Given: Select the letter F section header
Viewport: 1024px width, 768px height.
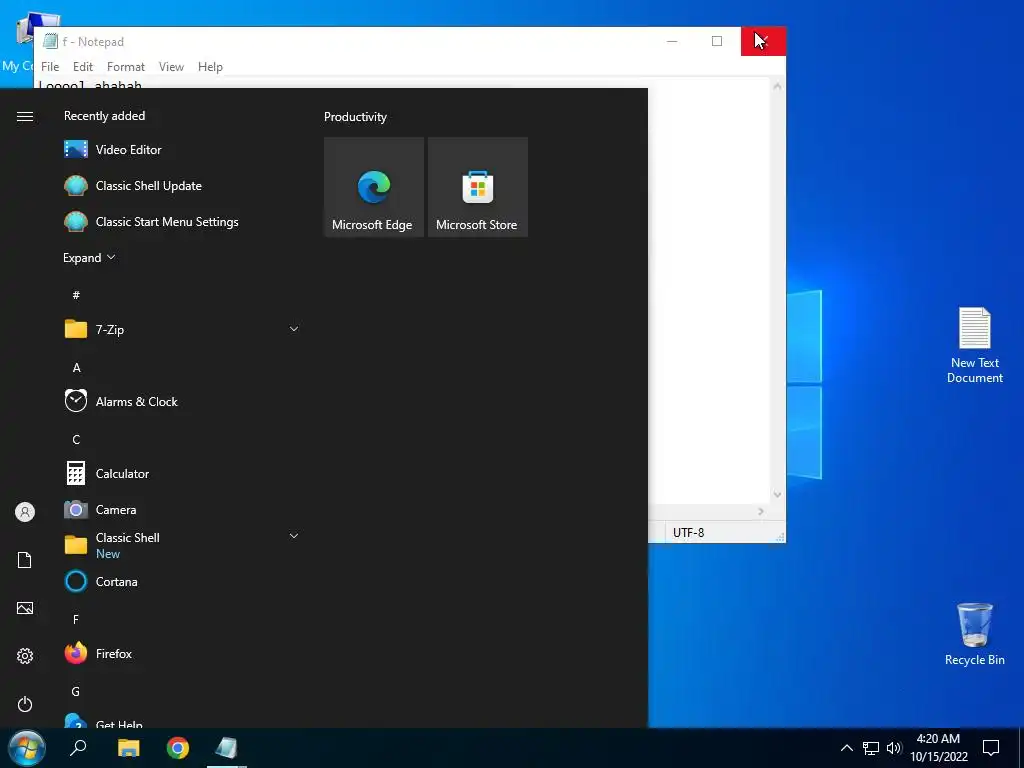Looking at the screenshot, I should click(76, 619).
